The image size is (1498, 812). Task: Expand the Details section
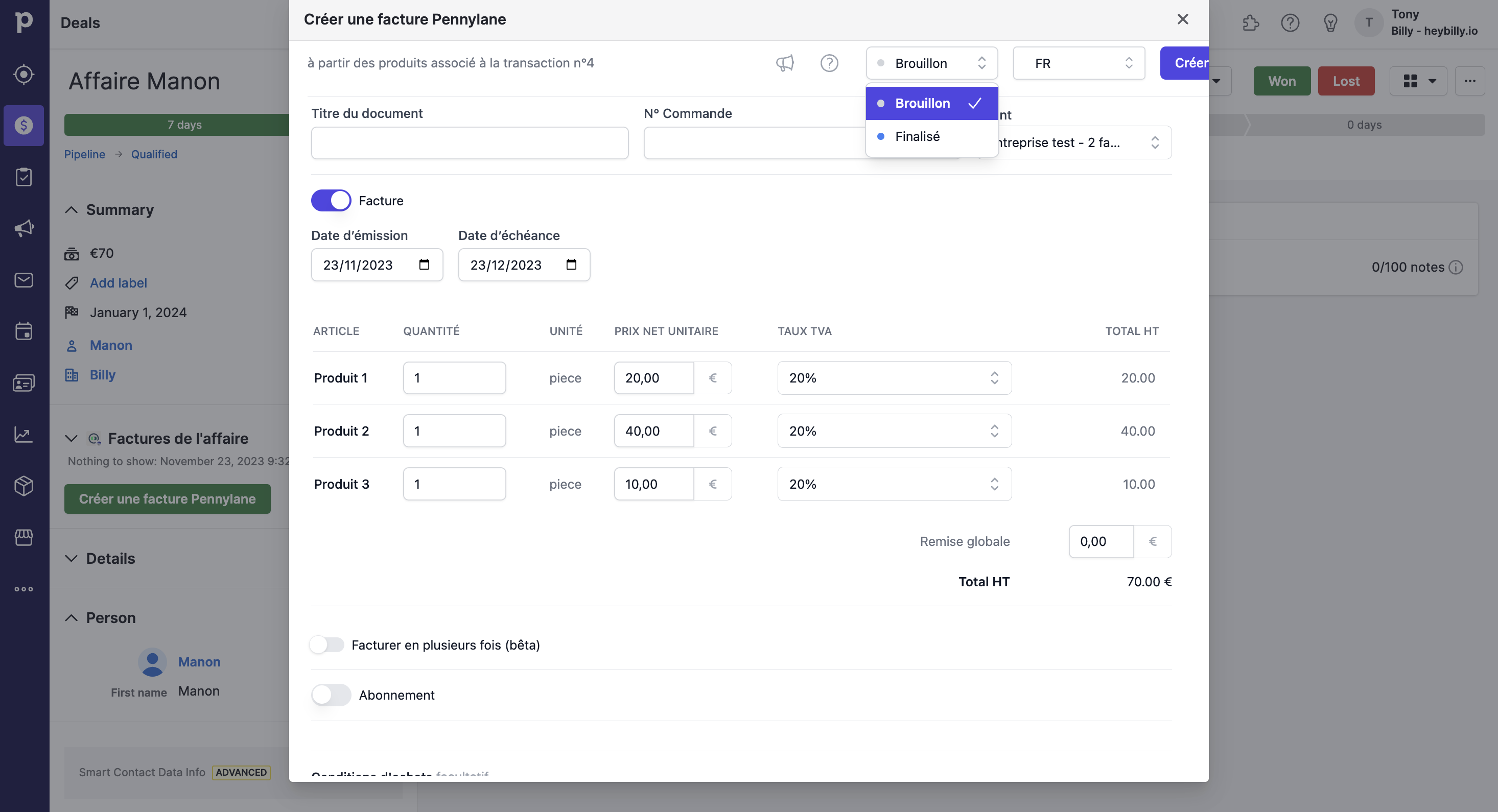(x=71, y=559)
